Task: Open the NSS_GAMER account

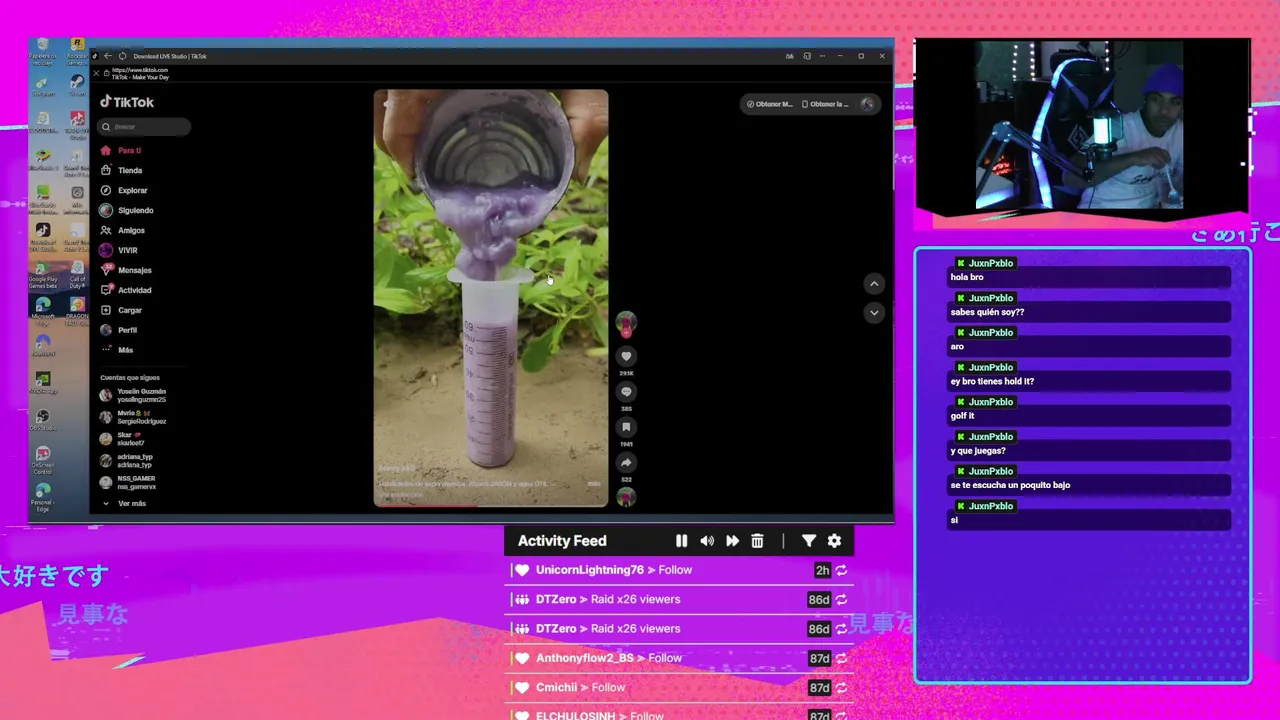Action: pos(129,482)
